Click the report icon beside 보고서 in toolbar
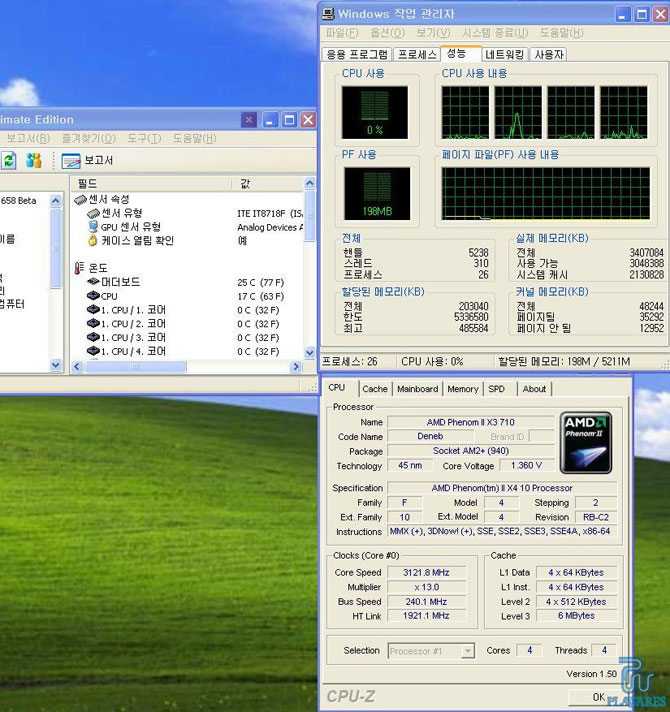Screen dimensions: 670x712 pos(70,160)
